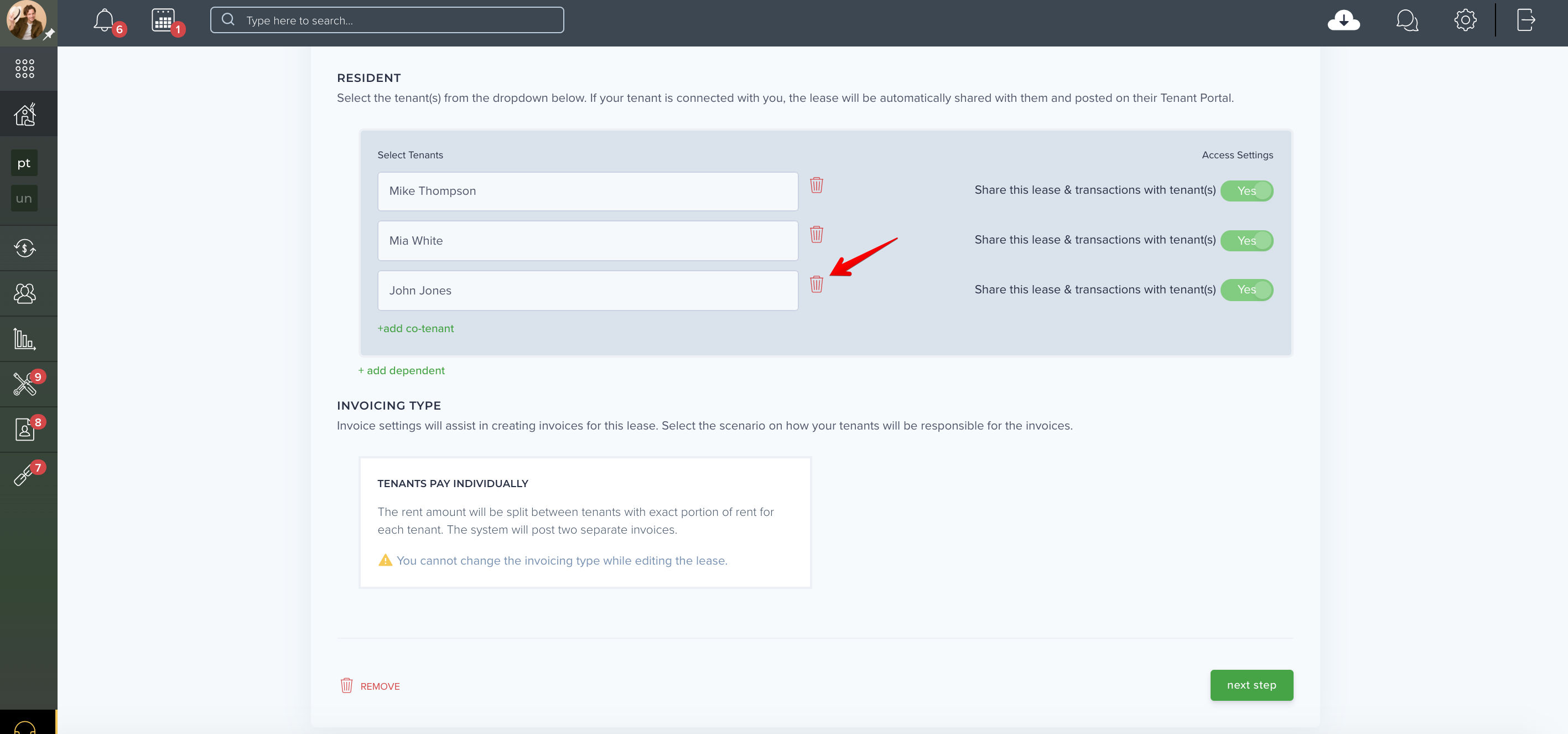
Task: Open the calendar icon in top bar
Action: pos(163,20)
